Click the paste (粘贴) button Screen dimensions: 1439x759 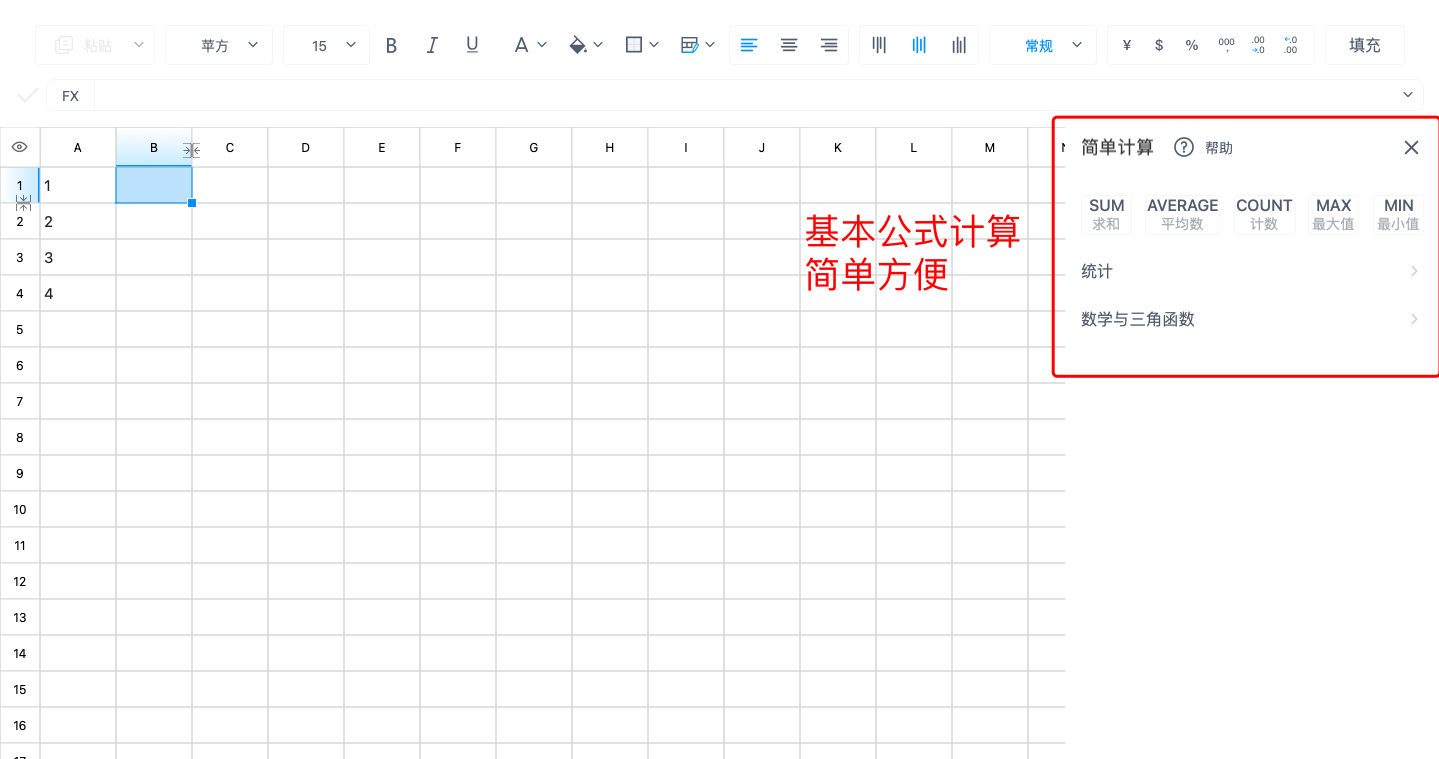click(x=82, y=45)
